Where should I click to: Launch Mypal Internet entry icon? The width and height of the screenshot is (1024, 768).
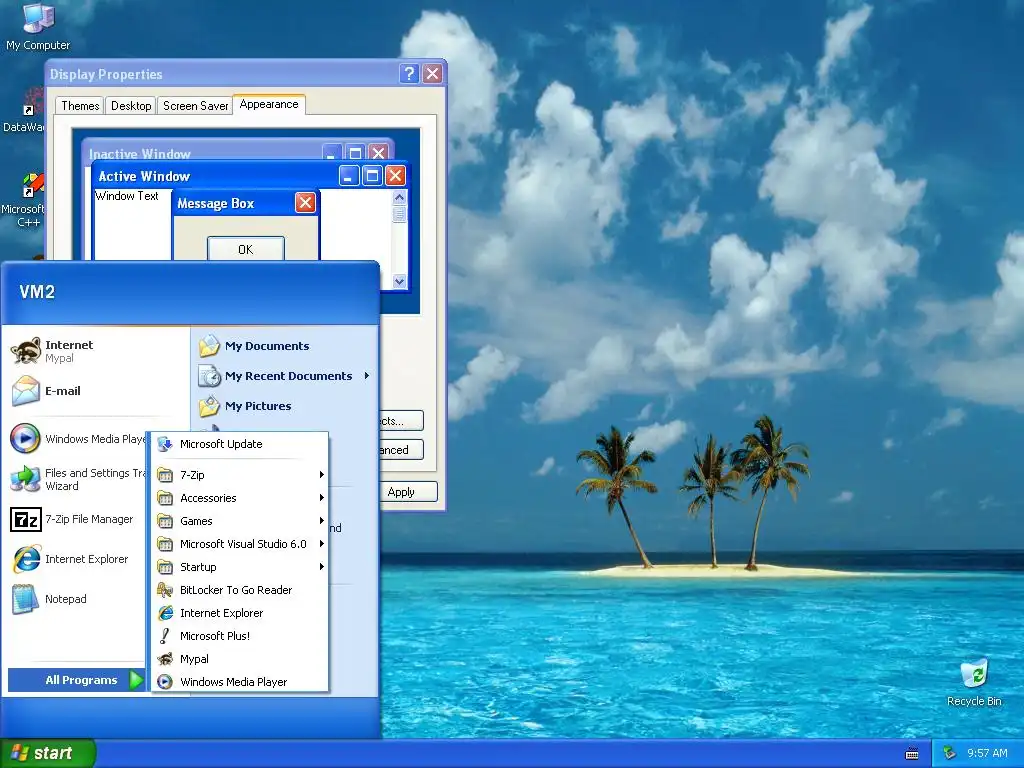click(x=26, y=351)
